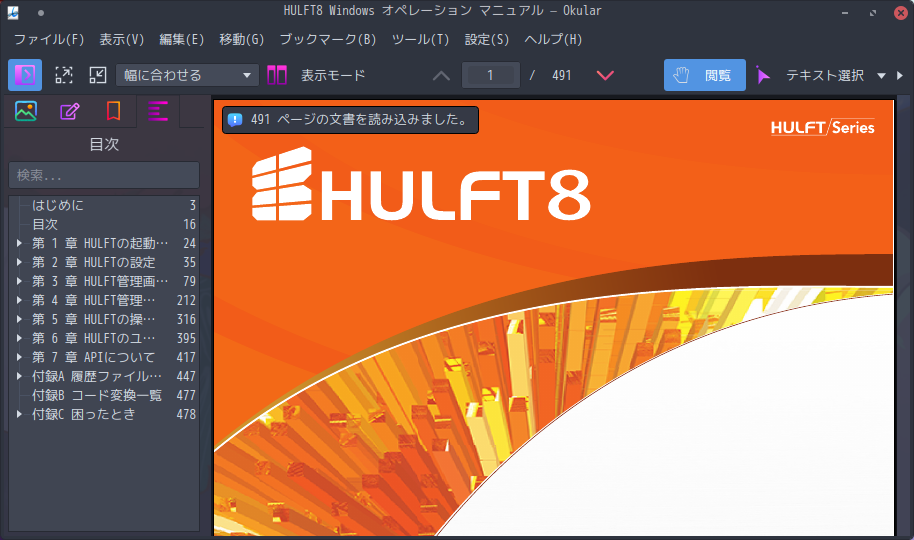The image size is (914, 540).
Task: Open the 移動(G) menu
Action: (241, 39)
